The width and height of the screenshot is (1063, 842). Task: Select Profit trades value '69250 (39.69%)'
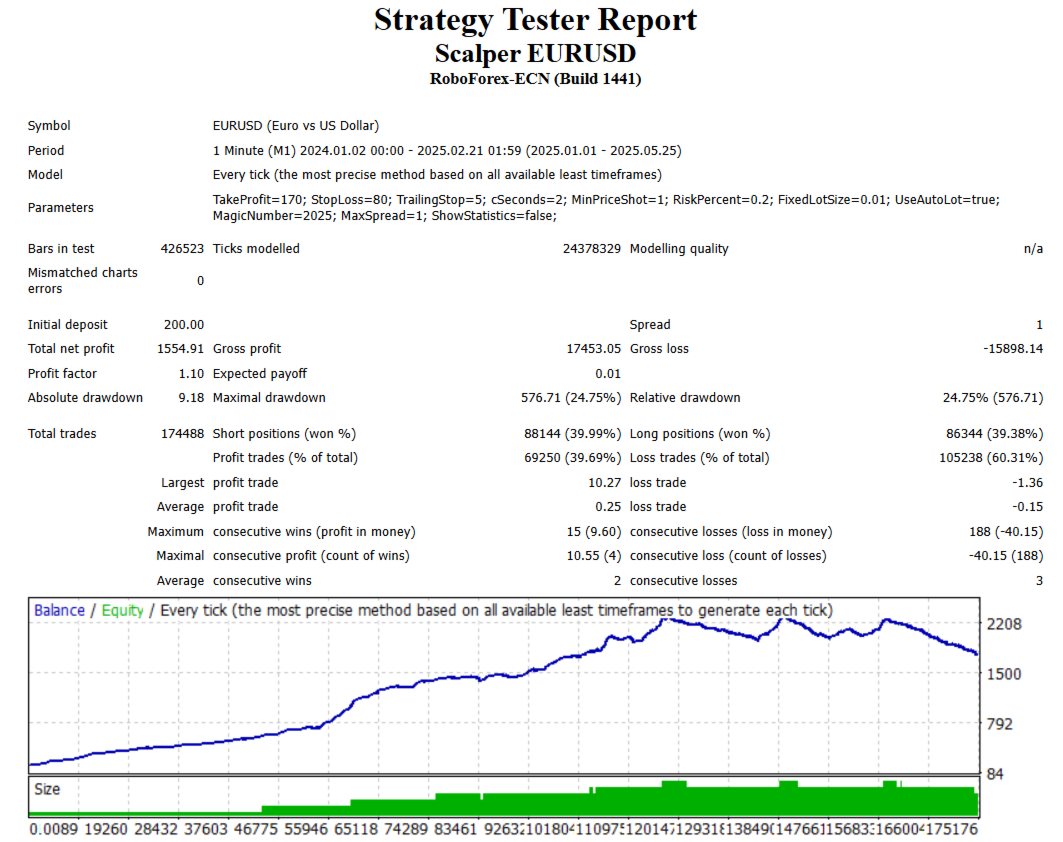point(571,458)
